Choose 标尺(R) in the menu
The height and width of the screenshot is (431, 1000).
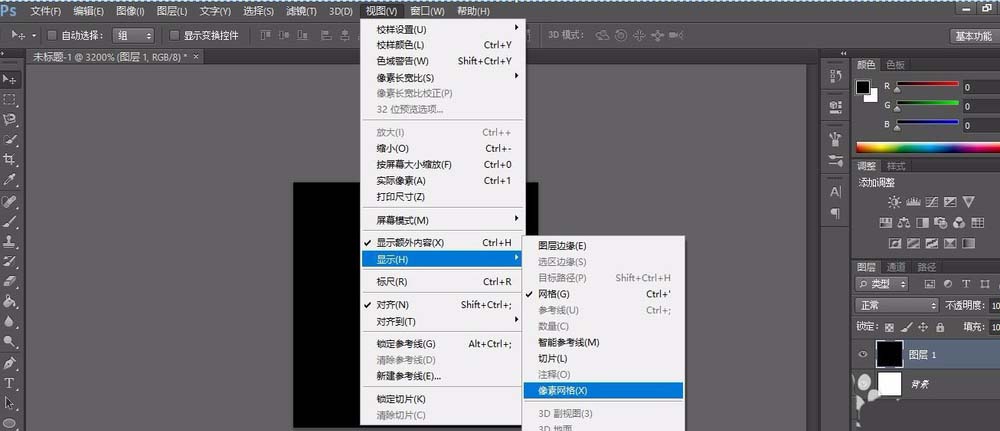click(x=442, y=282)
